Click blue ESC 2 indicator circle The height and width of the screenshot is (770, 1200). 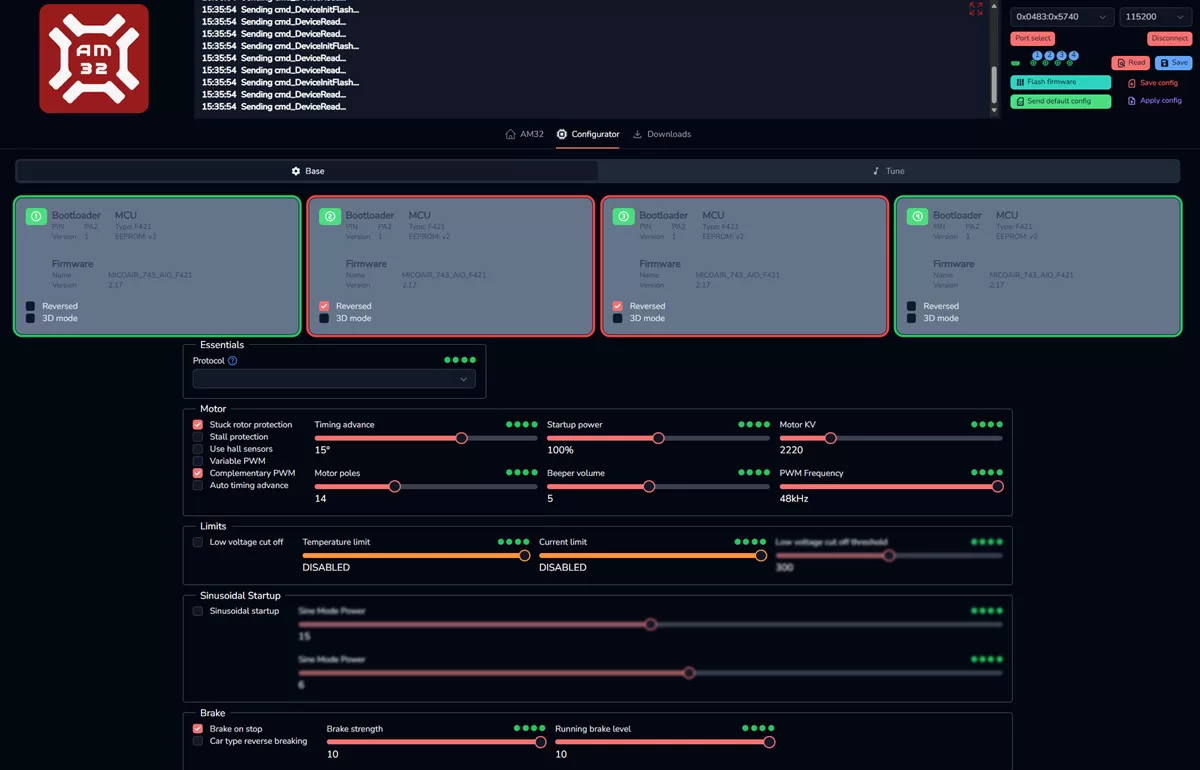point(1049,56)
